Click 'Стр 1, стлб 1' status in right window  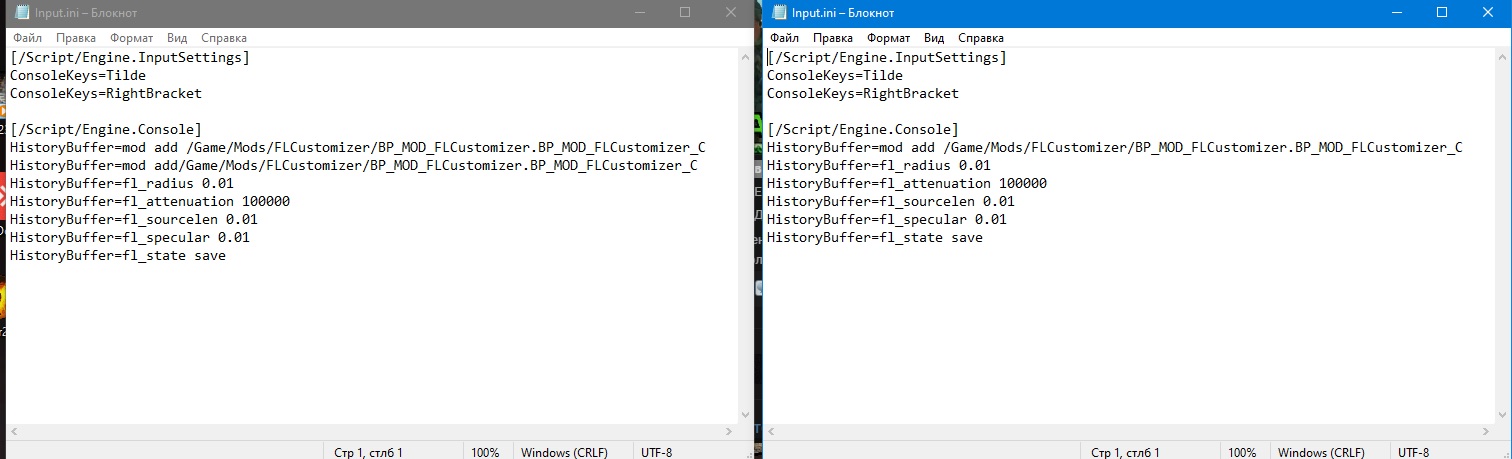[x=1125, y=452]
